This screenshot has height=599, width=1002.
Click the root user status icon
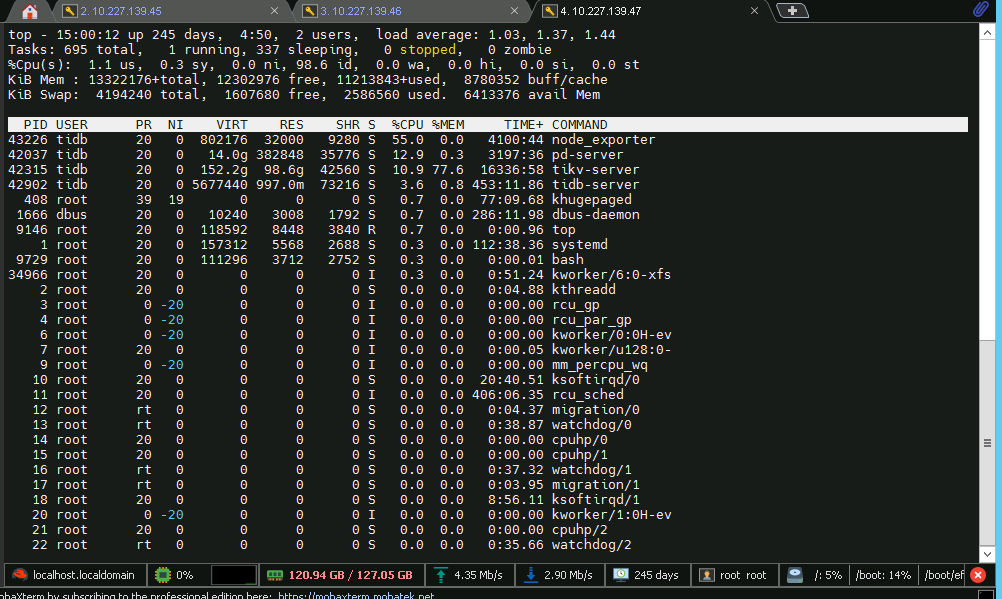[707, 575]
